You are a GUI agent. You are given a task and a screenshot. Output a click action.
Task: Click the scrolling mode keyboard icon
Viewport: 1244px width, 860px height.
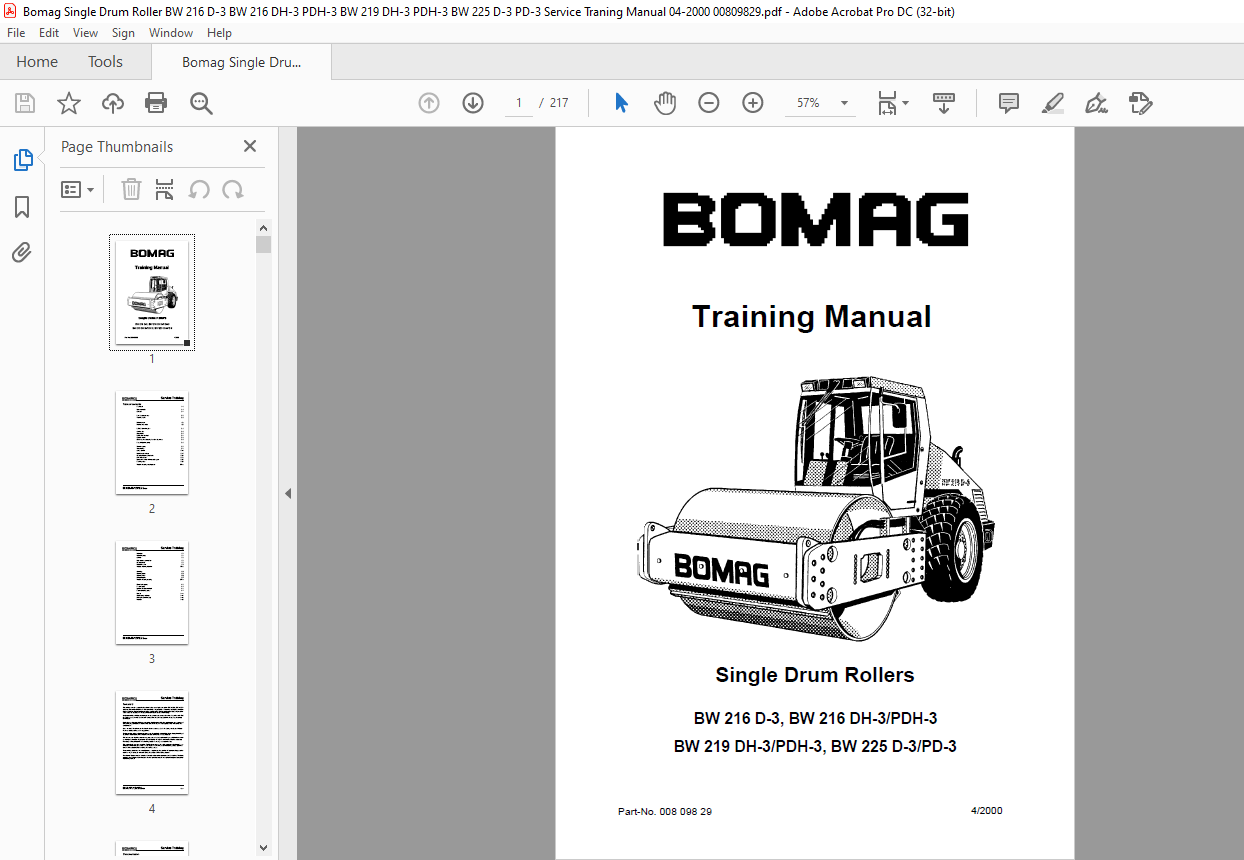tap(944, 103)
